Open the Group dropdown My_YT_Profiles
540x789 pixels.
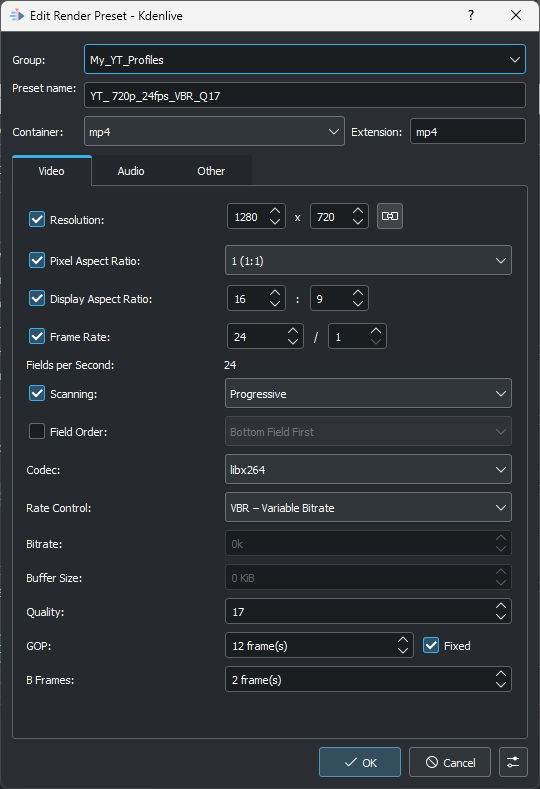coord(305,59)
